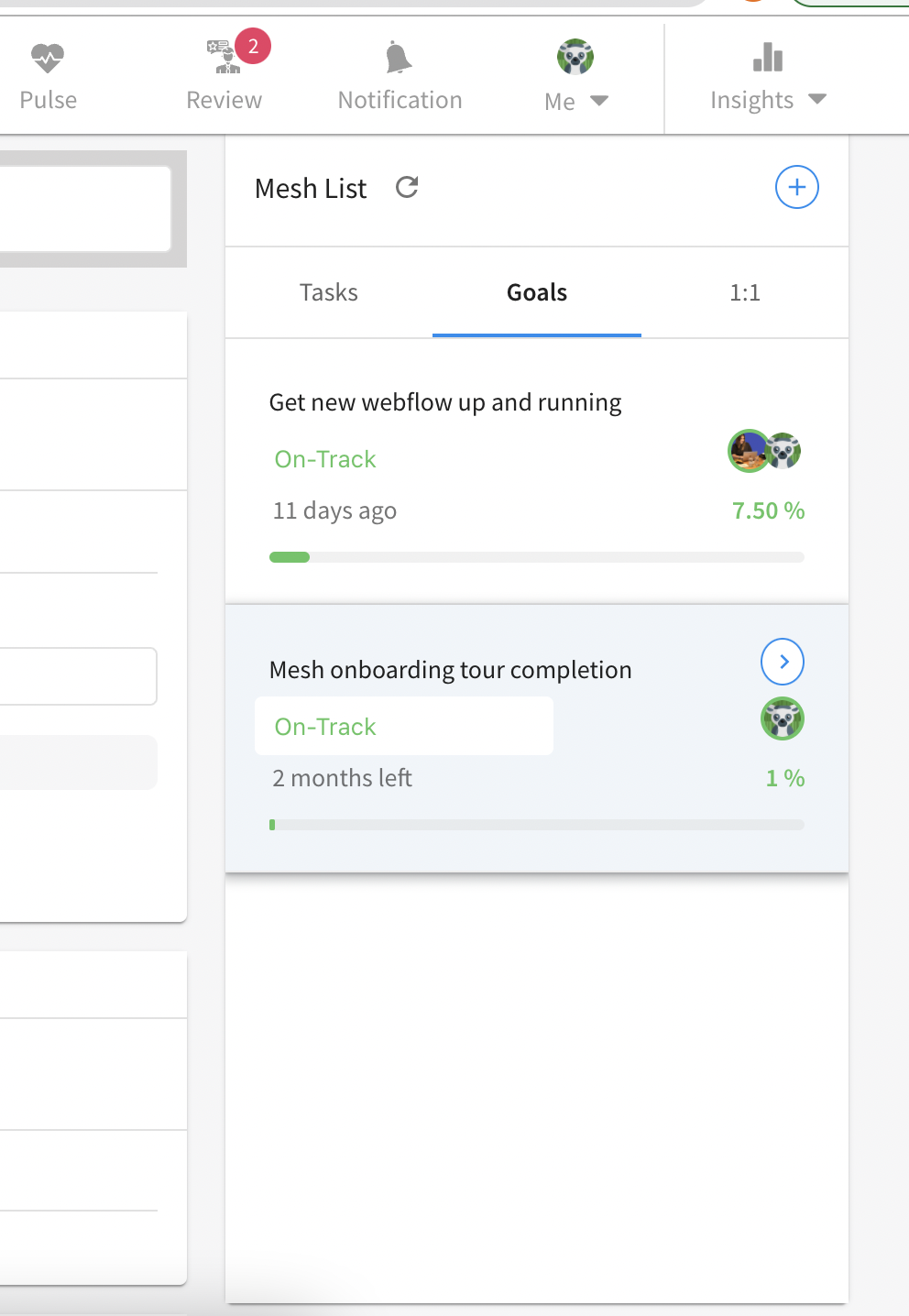This screenshot has width=909, height=1316.
Task: Switch to the Tasks tab
Action: coord(328,292)
